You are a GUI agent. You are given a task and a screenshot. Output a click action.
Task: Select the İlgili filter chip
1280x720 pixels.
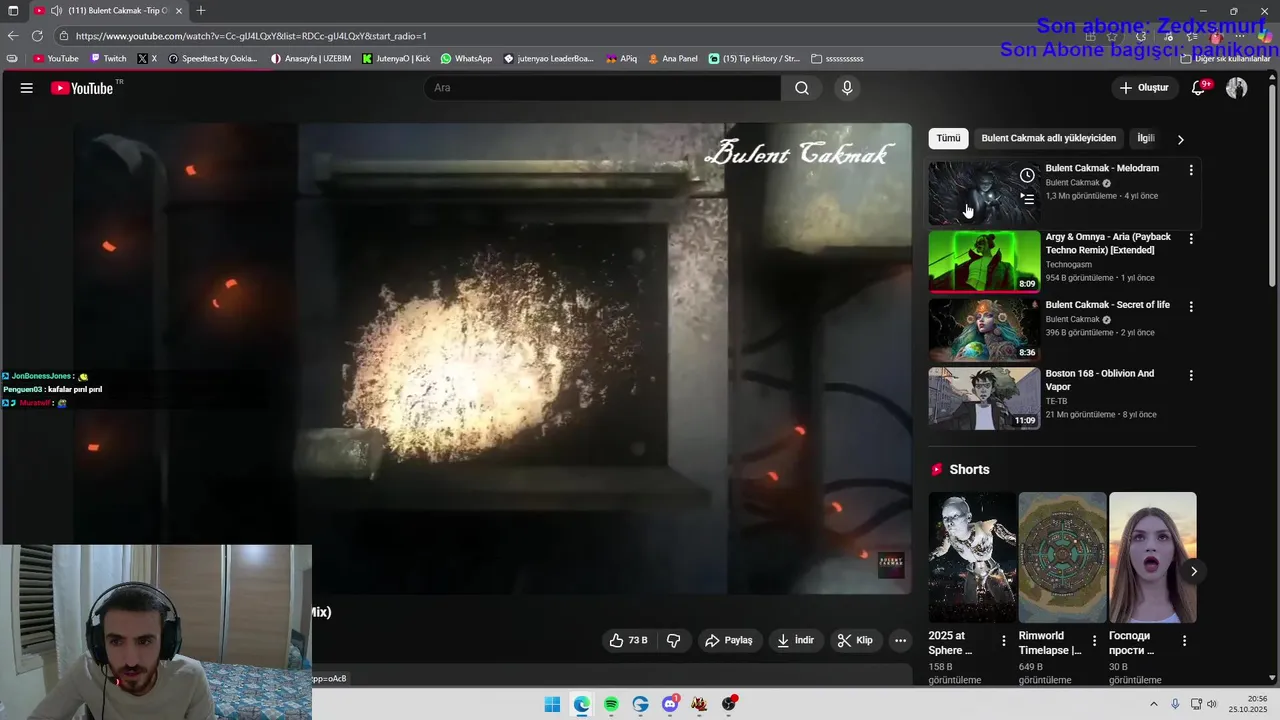click(x=1146, y=138)
